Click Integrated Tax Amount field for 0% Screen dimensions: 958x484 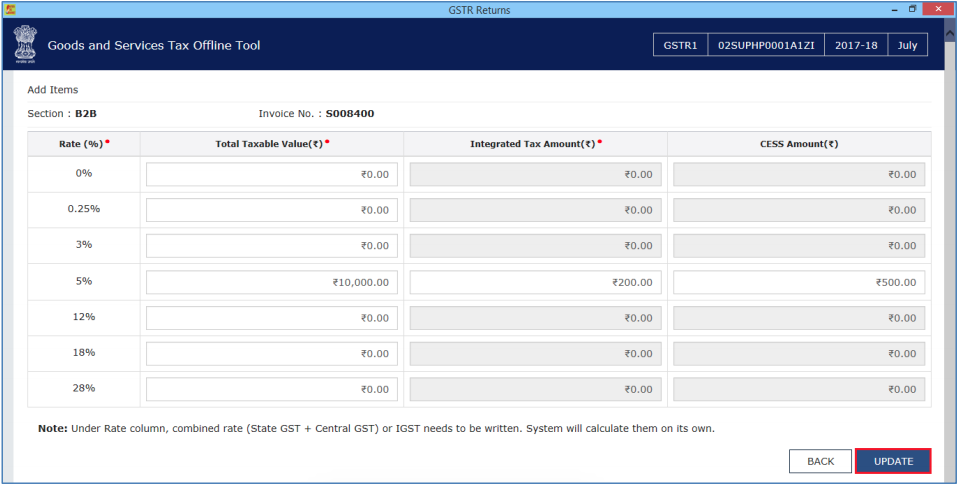(535, 174)
